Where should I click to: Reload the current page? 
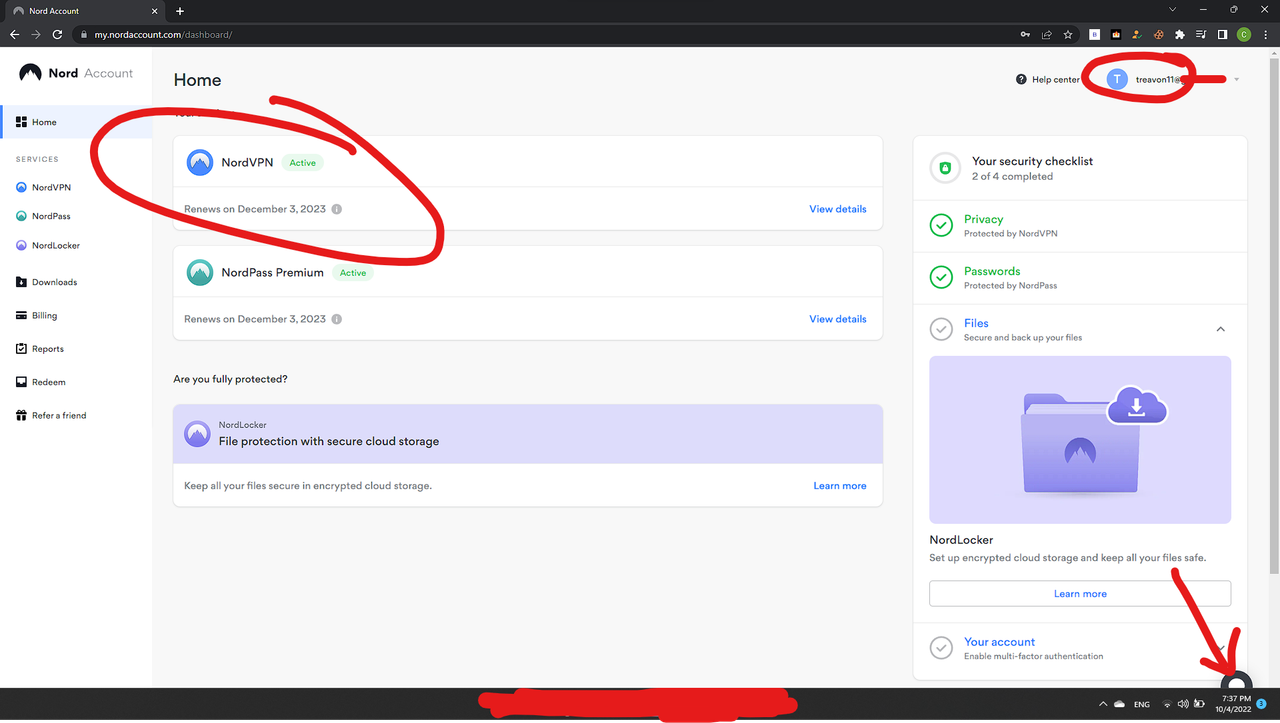click(x=57, y=34)
